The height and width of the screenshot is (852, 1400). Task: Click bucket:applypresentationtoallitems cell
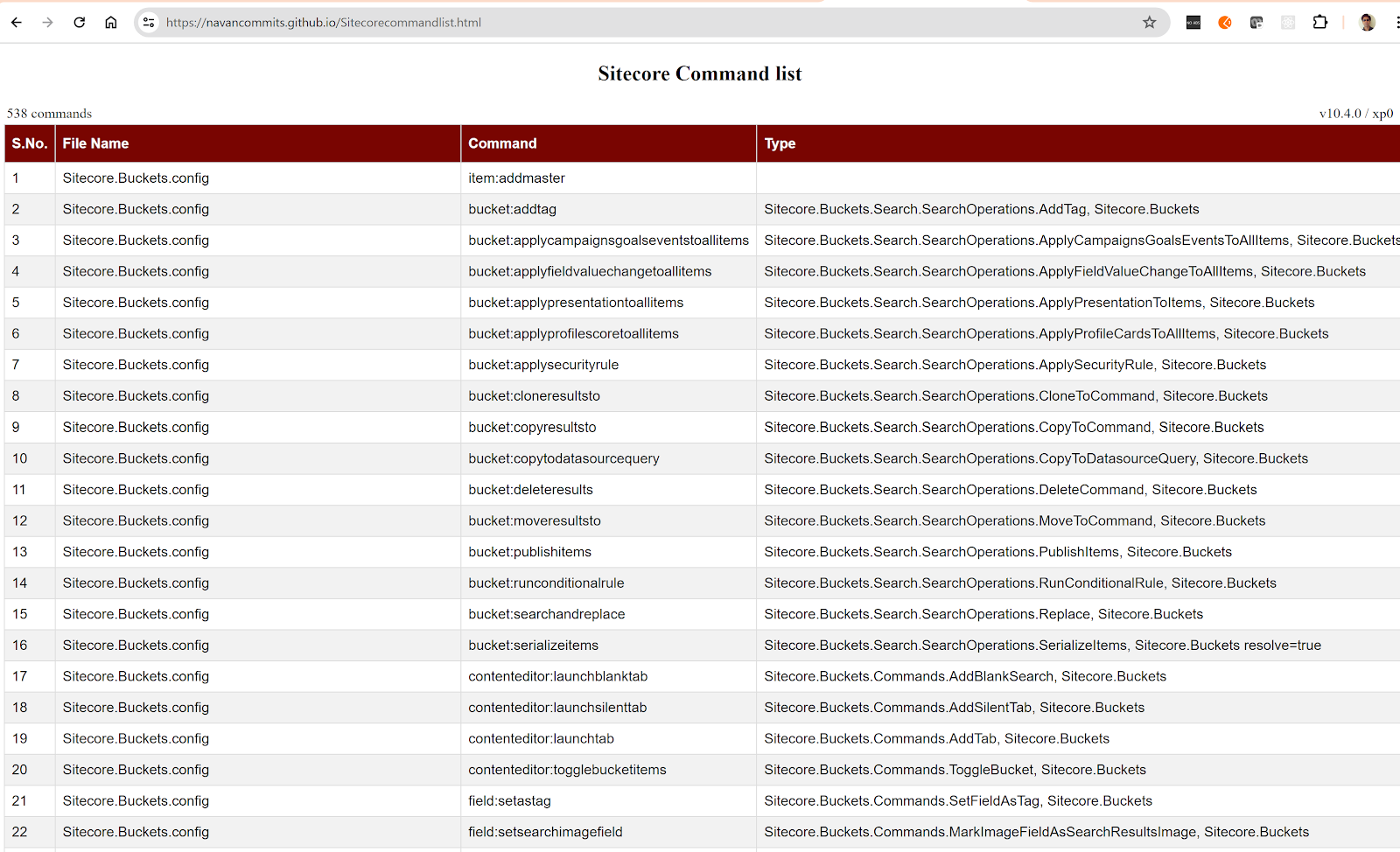(x=609, y=303)
